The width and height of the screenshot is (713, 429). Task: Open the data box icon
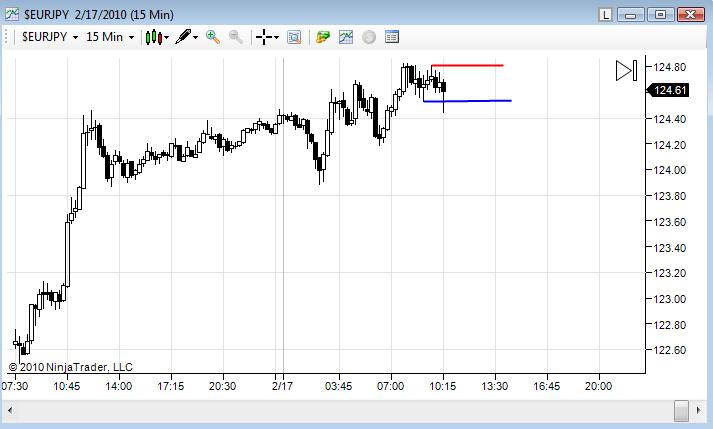pos(294,37)
